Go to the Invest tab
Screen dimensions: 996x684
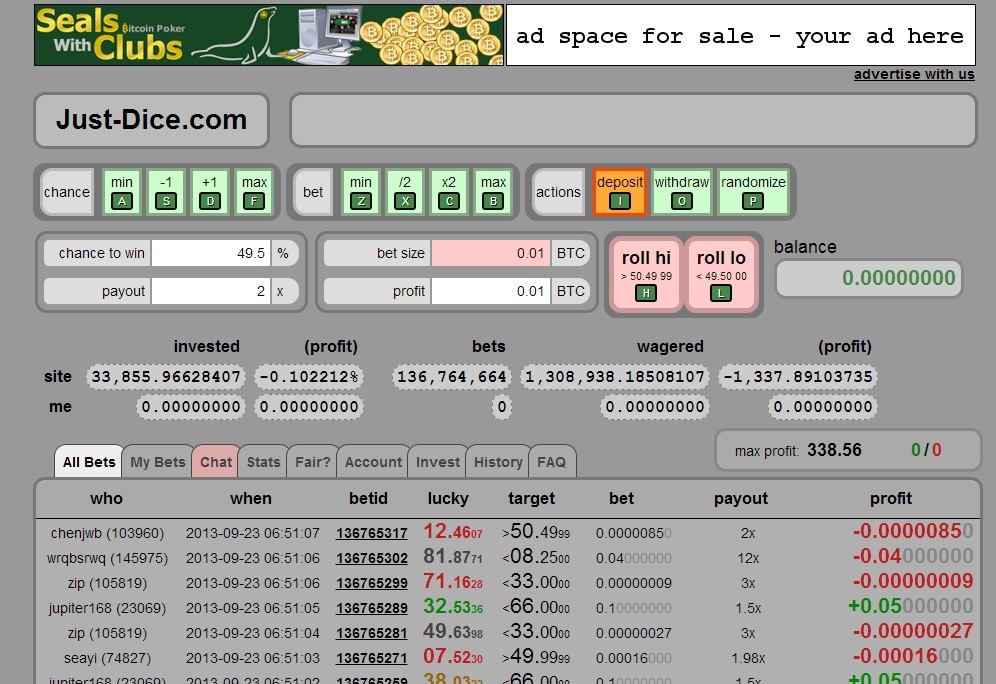(438, 462)
